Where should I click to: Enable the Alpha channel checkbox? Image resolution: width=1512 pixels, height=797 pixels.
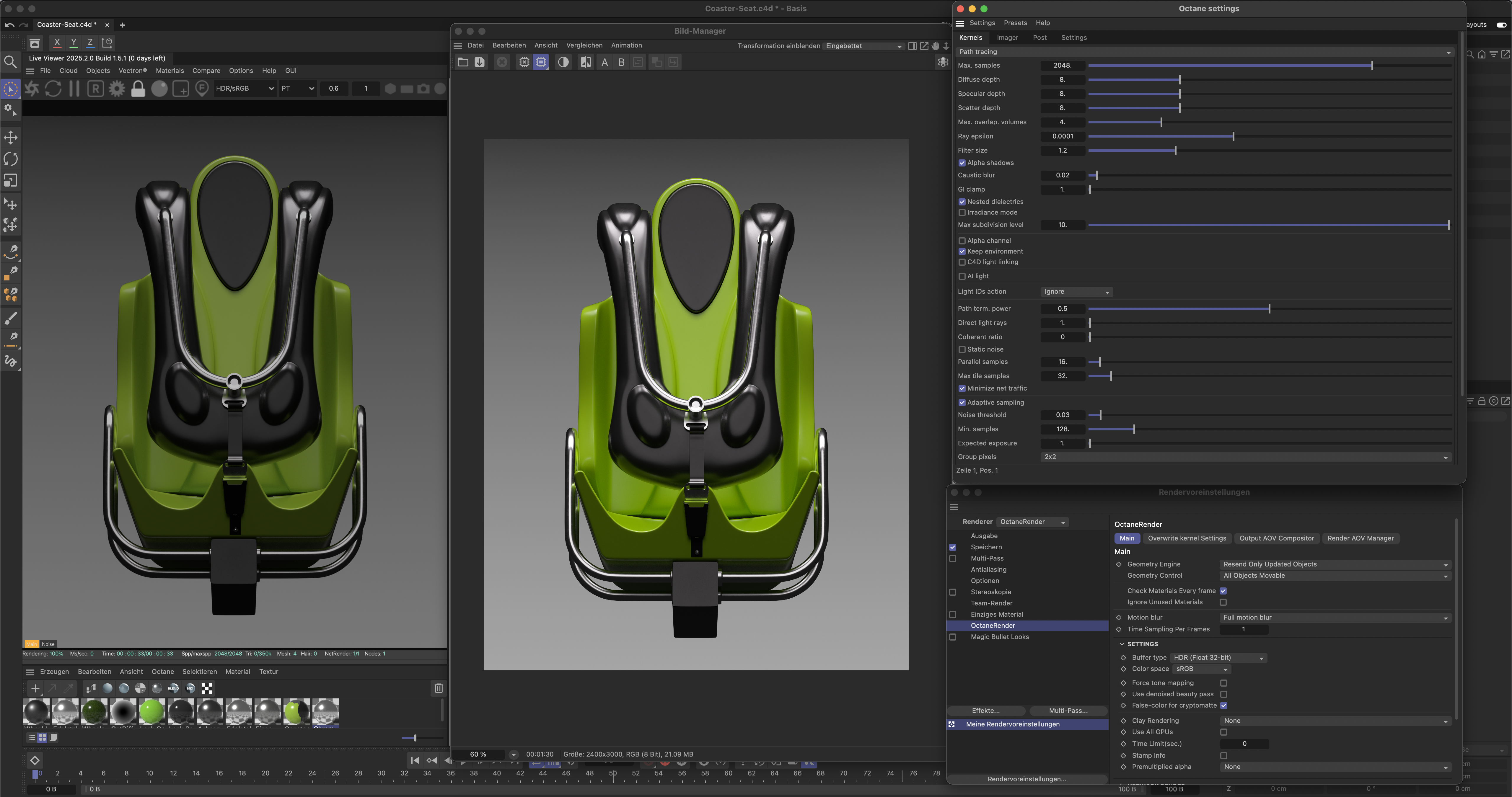tap(962, 241)
